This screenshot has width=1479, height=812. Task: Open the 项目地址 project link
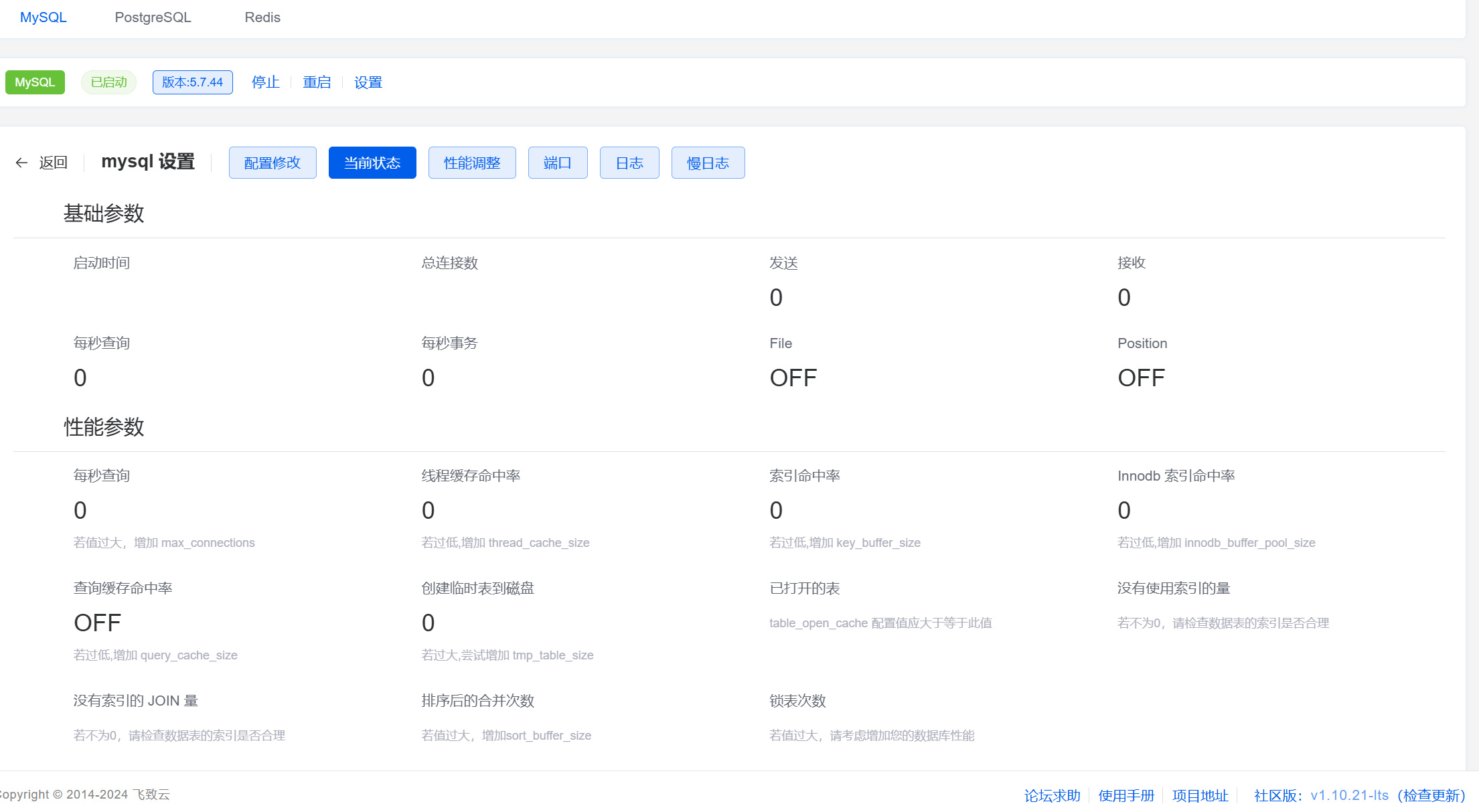1200,795
